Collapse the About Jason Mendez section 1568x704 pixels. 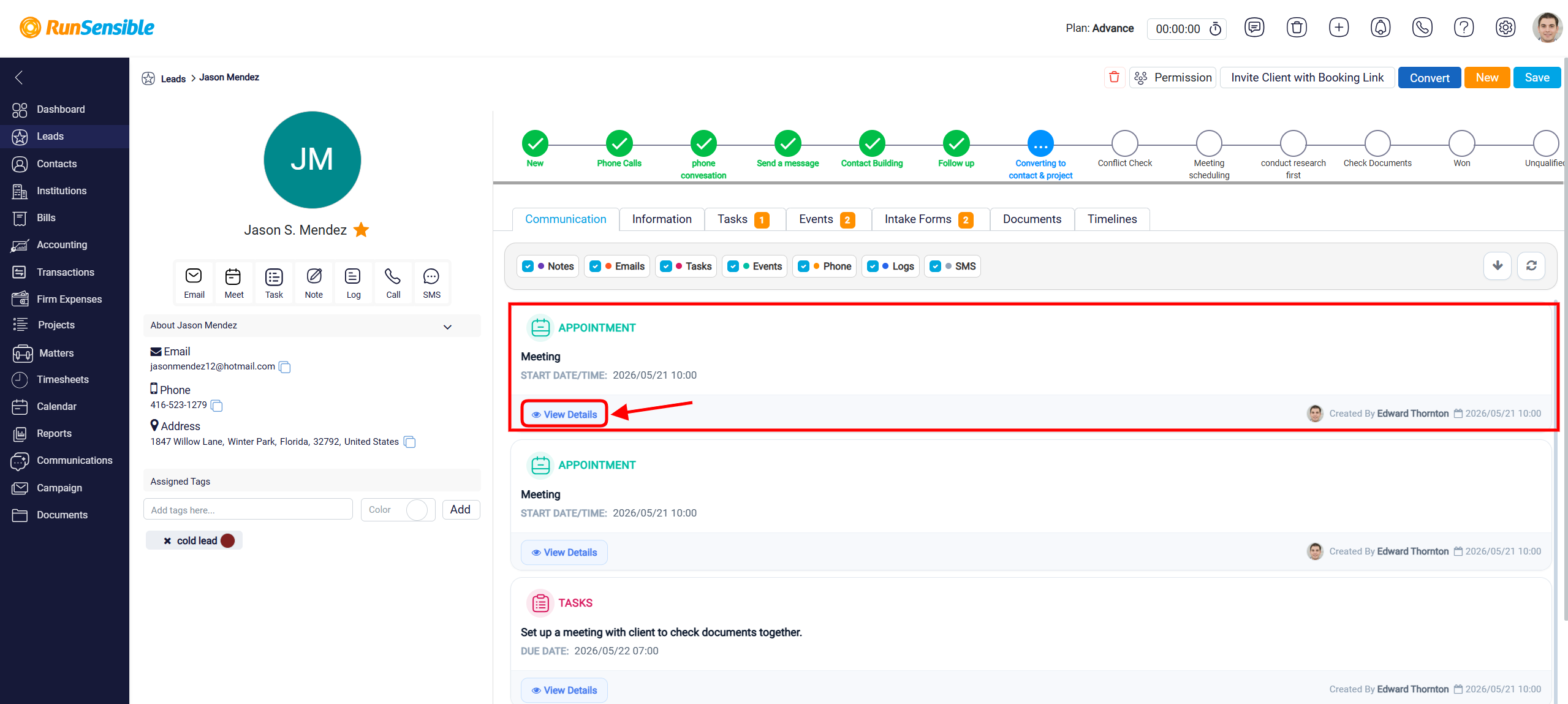pyautogui.click(x=447, y=327)
